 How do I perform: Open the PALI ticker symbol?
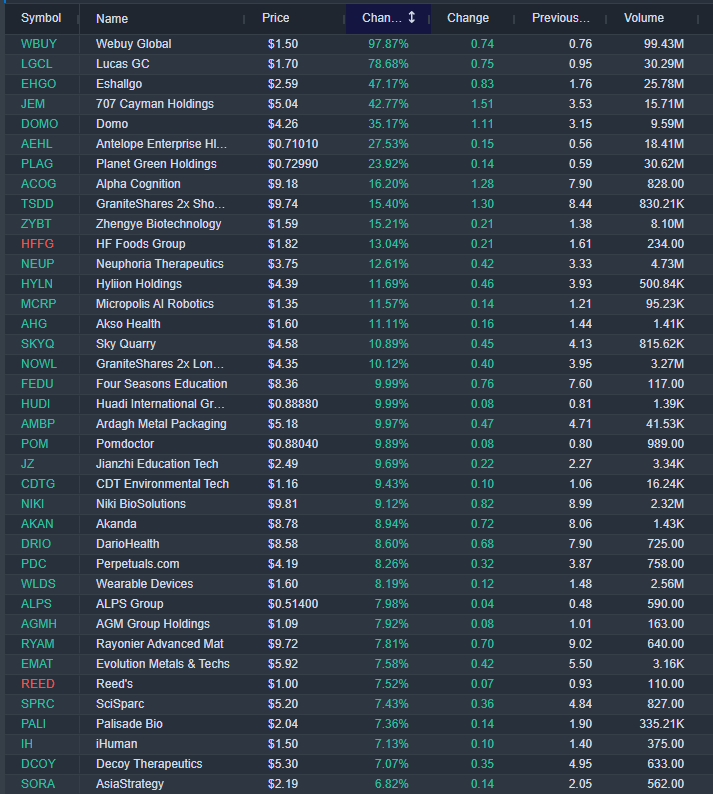(x=33, y=724)
